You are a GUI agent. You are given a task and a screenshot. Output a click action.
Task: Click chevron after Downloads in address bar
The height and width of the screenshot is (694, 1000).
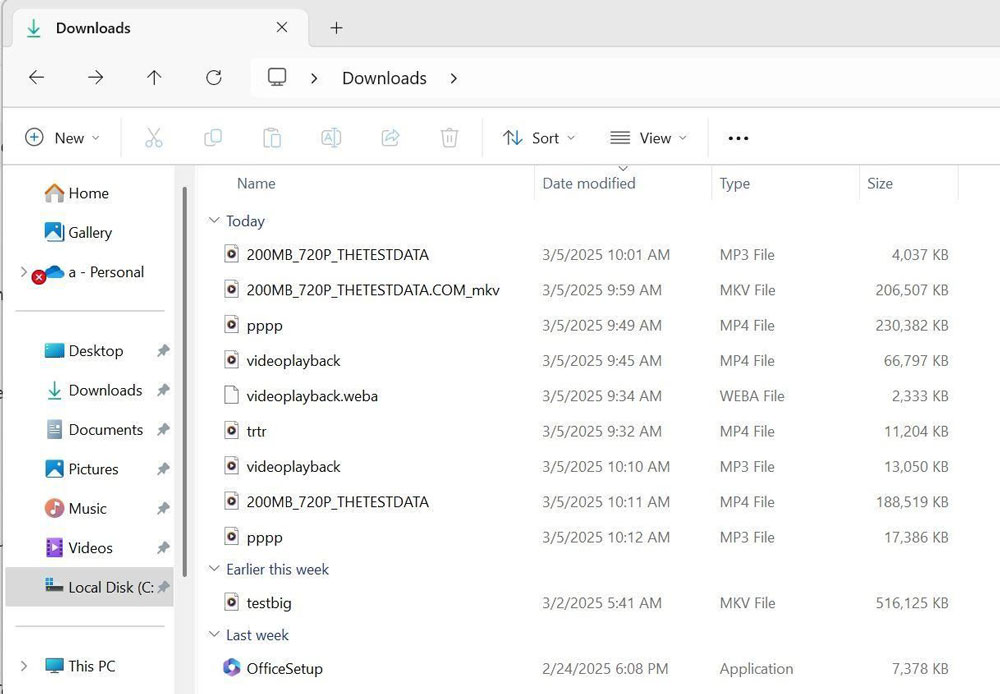pyautogui.click(x=453, y=78)
